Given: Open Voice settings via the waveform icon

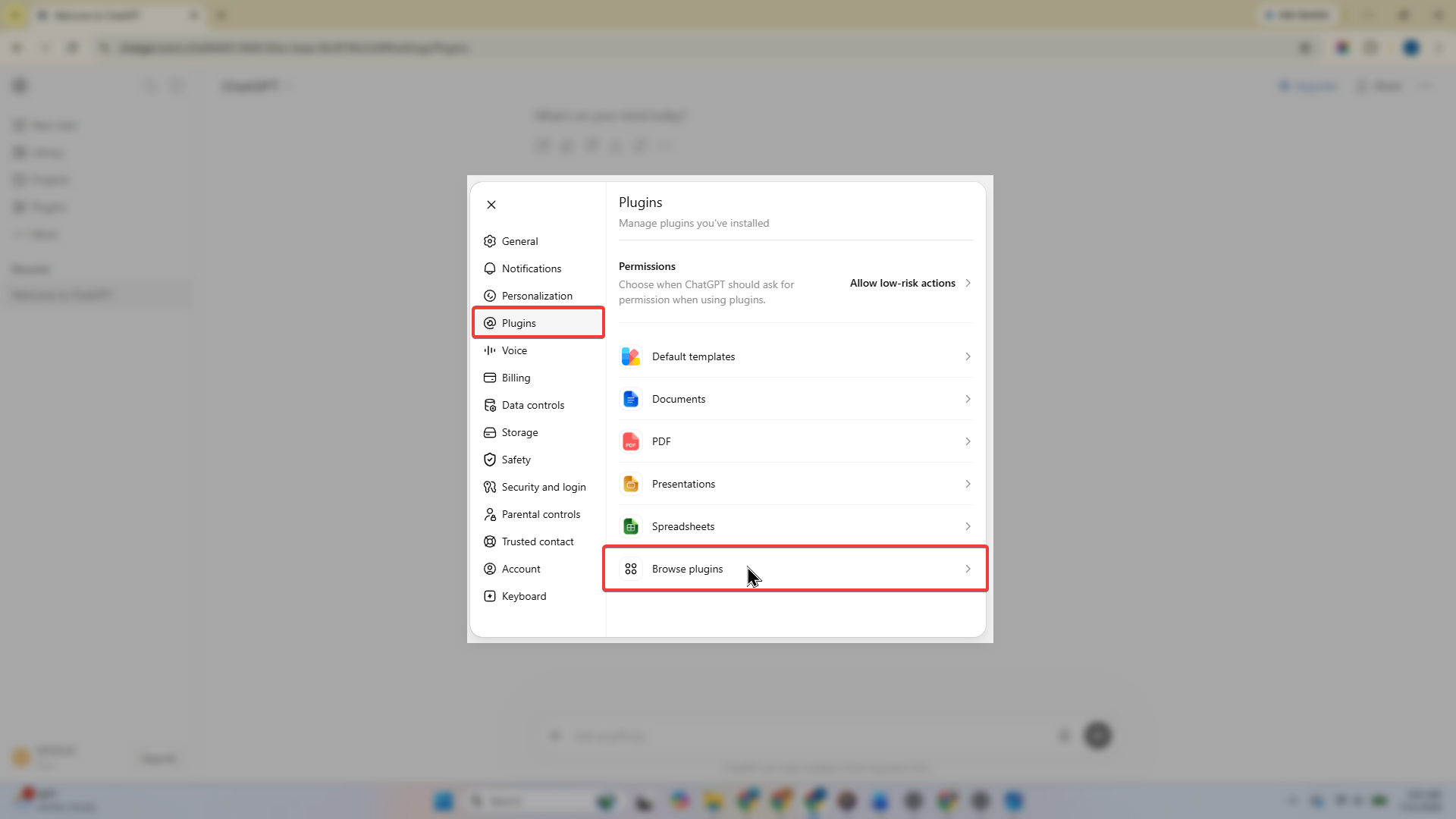Looking at the screenshot, I should pyautogui.click(x=490, y=350).
